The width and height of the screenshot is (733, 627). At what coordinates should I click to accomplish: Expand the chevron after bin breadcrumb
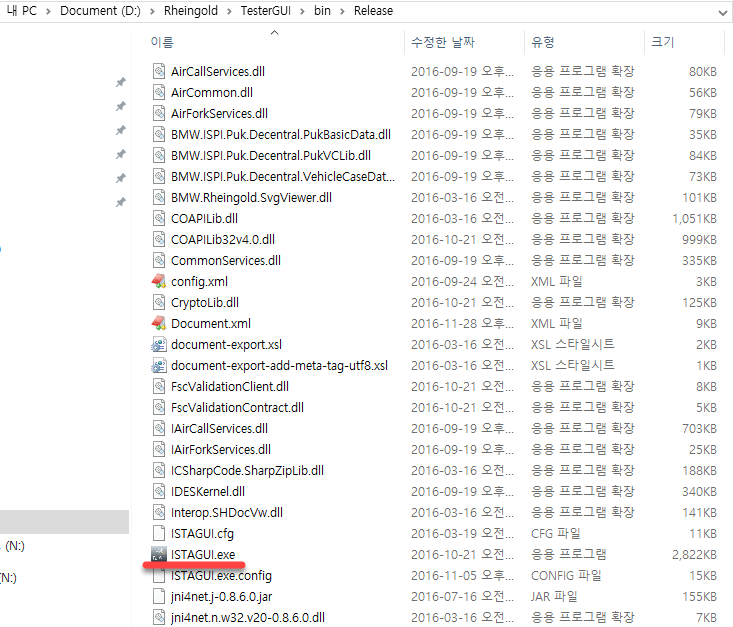point(342,11)
